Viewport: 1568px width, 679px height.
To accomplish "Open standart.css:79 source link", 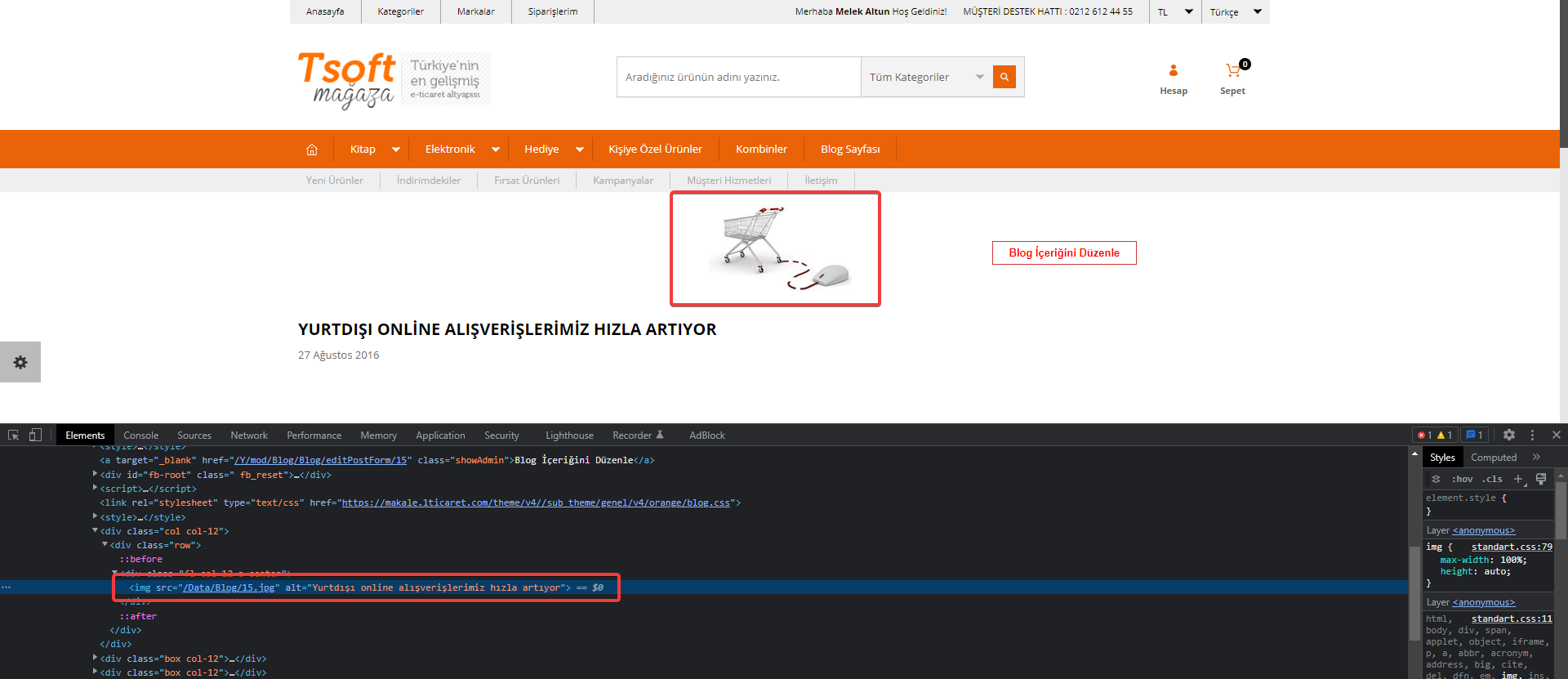I will (x=1512, y=547).
